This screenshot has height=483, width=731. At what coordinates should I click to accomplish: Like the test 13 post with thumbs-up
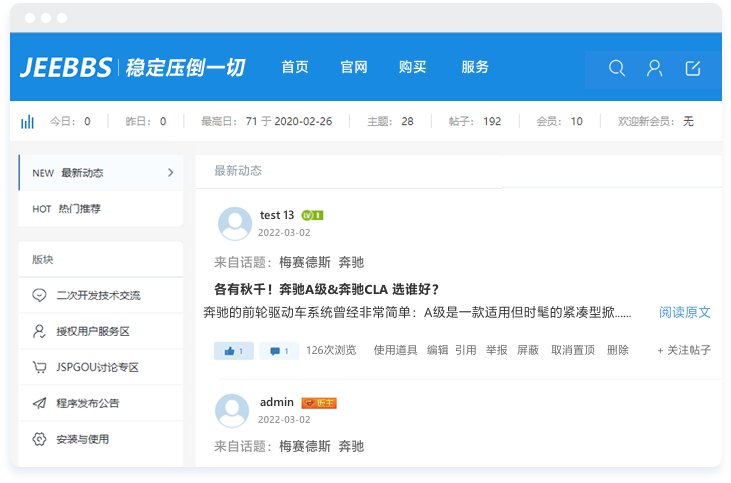232,351
